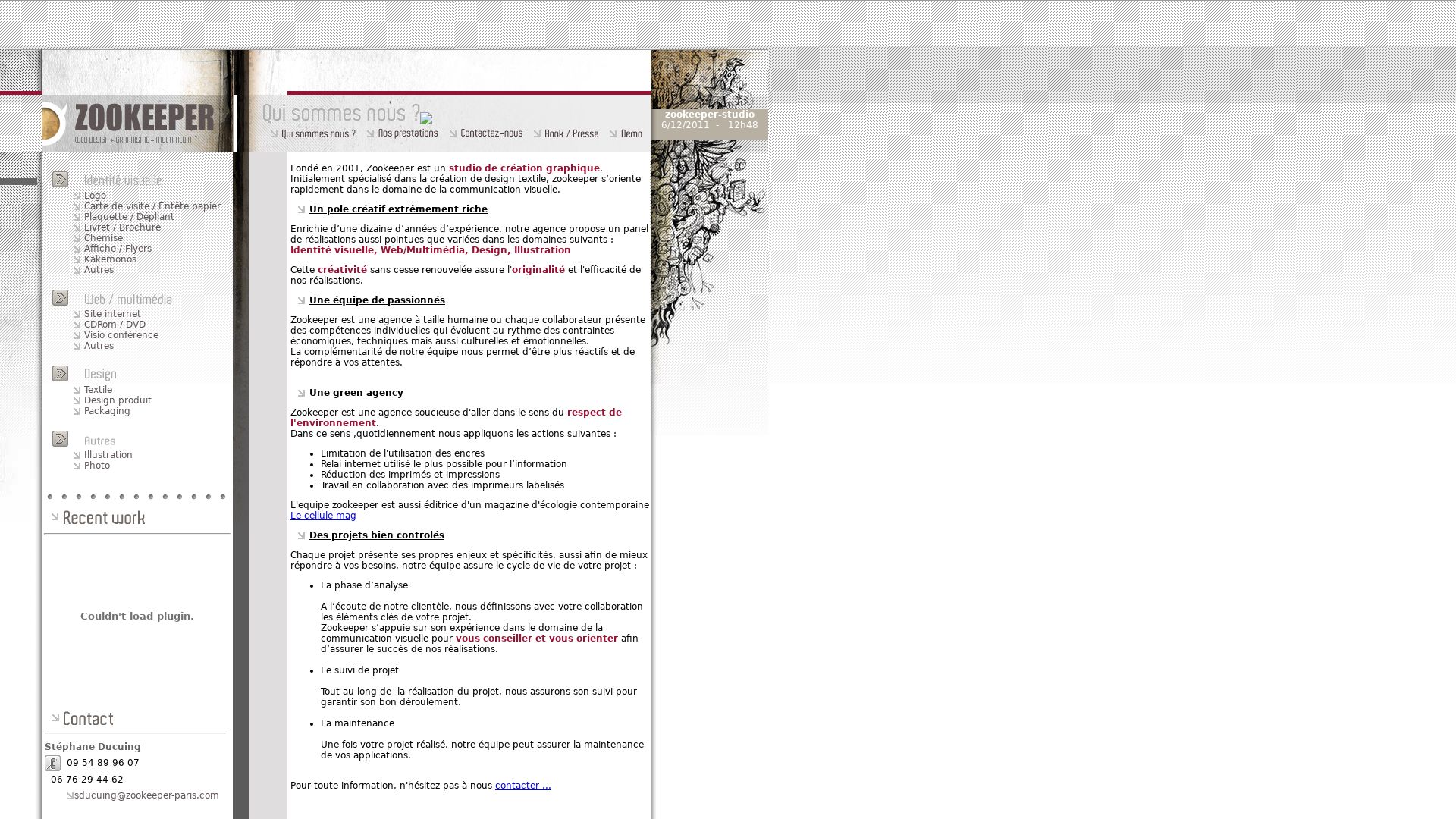Click the Recent work plugin area
The width and height of the screenshot is (1456, 819).
click(x=136, y=616)
